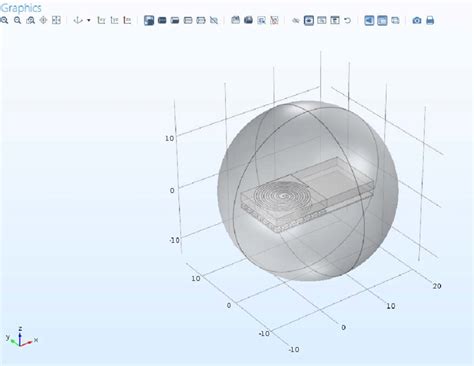Screen dimensions: 474x366
Task: Select the Graphics window tab
Action: 21,8
